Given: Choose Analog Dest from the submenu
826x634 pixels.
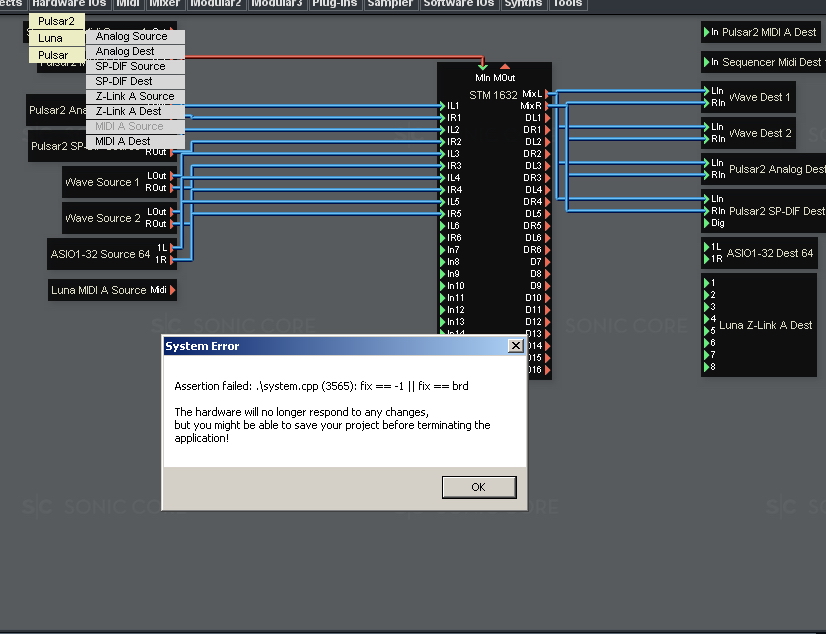Looking at the screenshot, I should tap(135, 51).
